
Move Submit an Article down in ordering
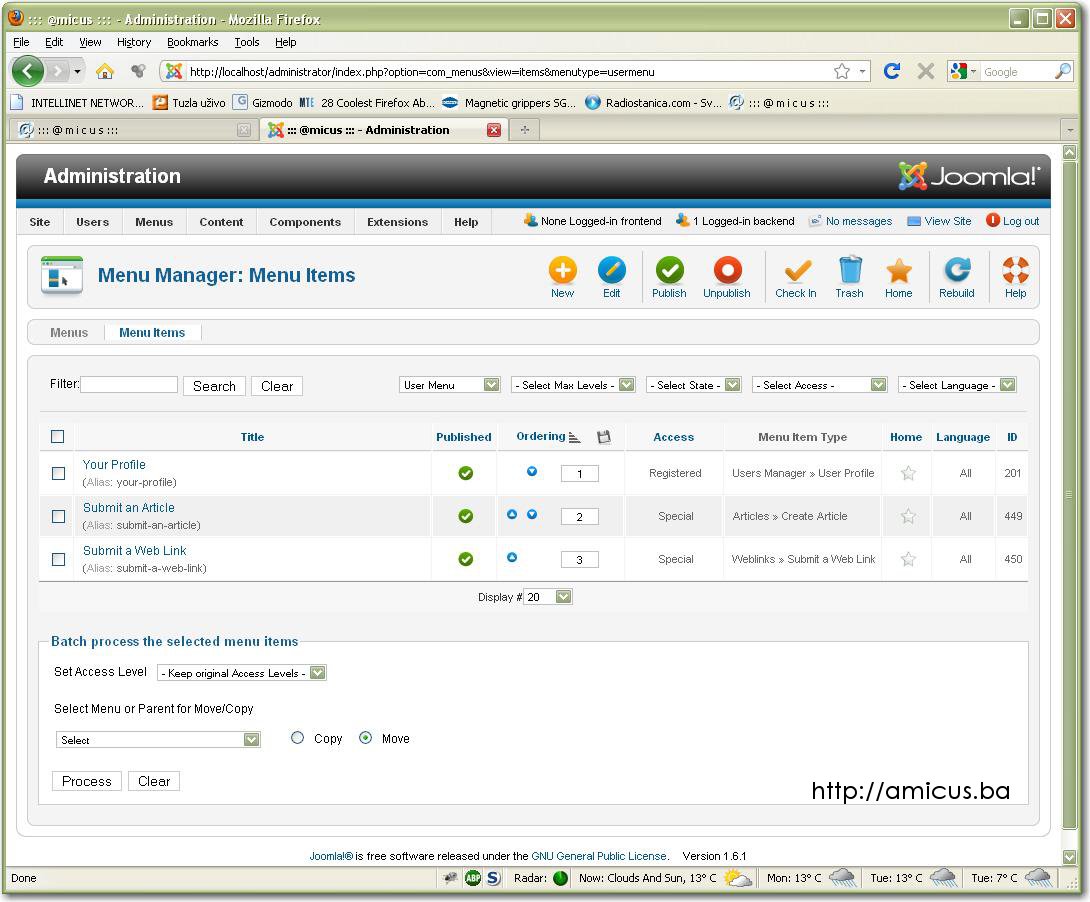click(532, 514)
